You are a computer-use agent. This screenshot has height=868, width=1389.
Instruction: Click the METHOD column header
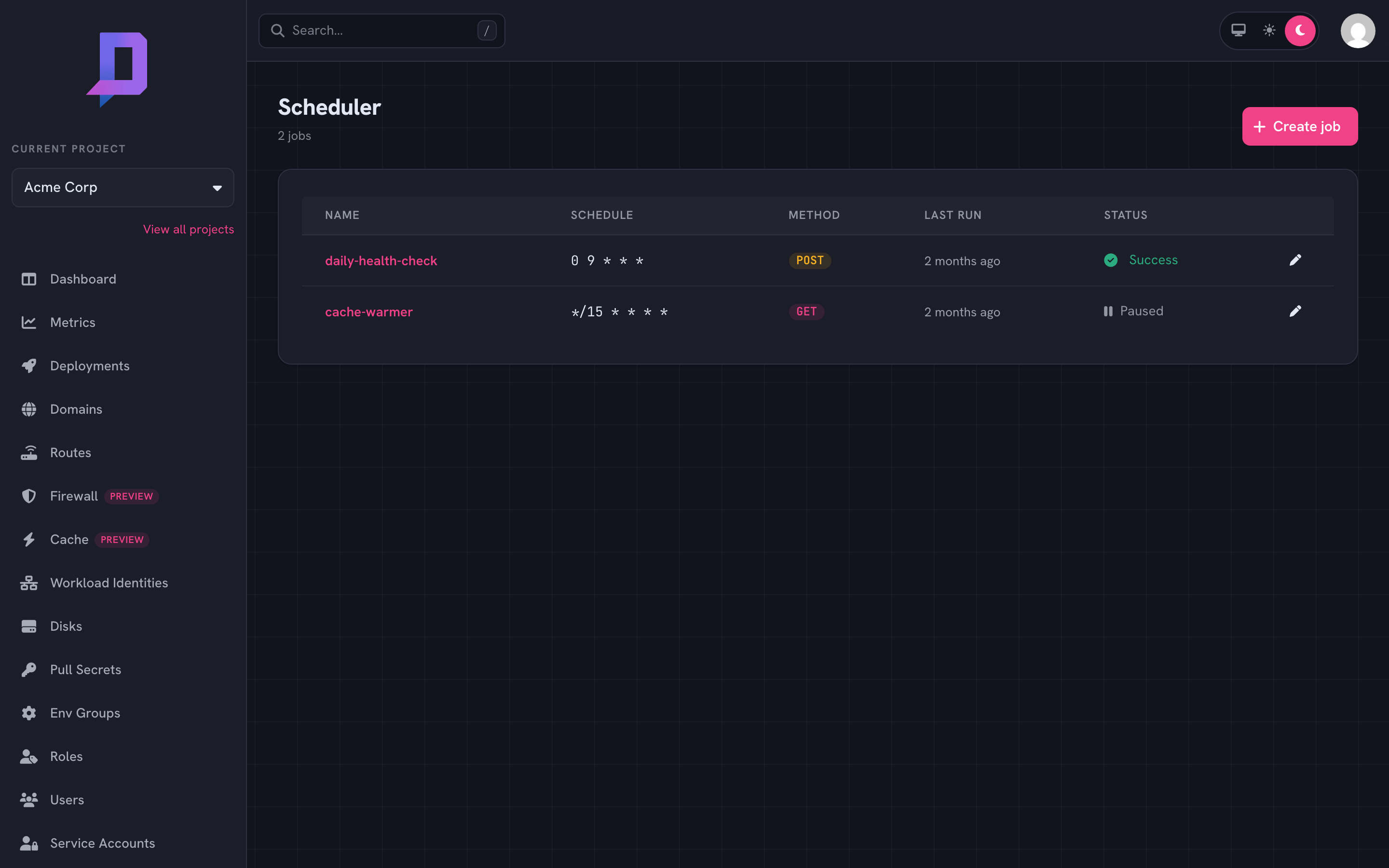pos(814,215)
